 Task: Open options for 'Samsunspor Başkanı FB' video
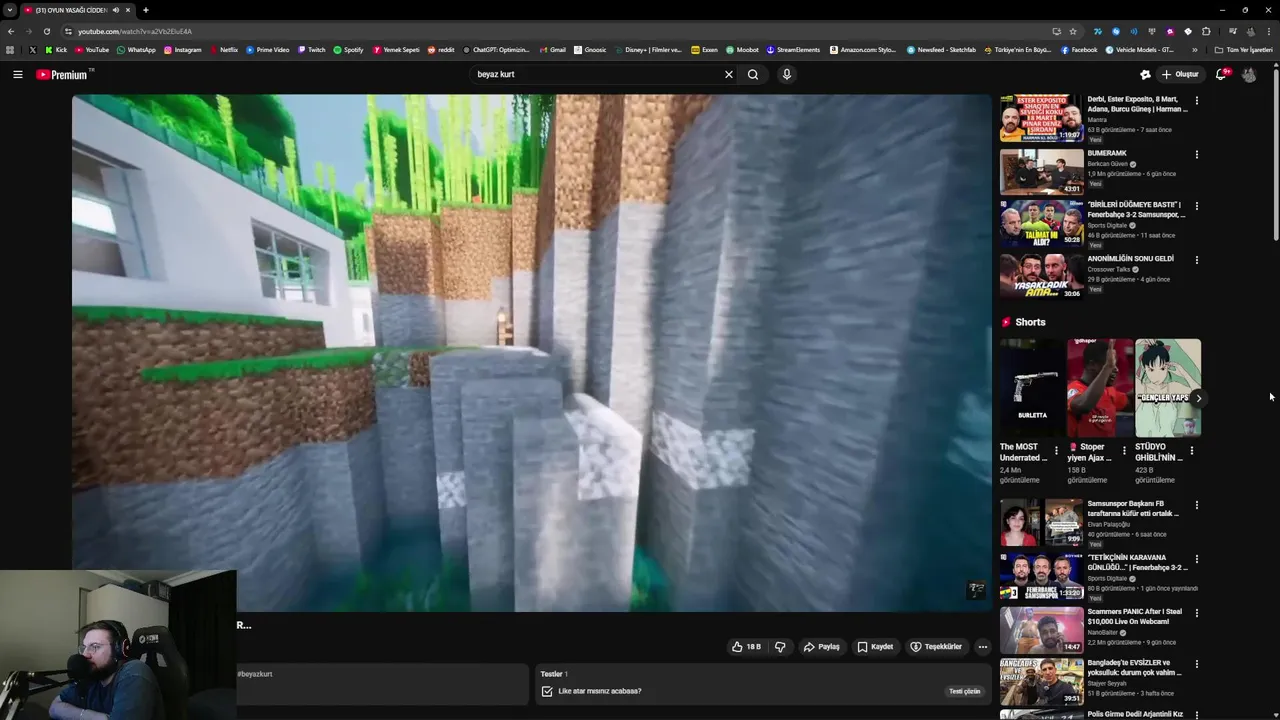click(x=1196, y=505)
